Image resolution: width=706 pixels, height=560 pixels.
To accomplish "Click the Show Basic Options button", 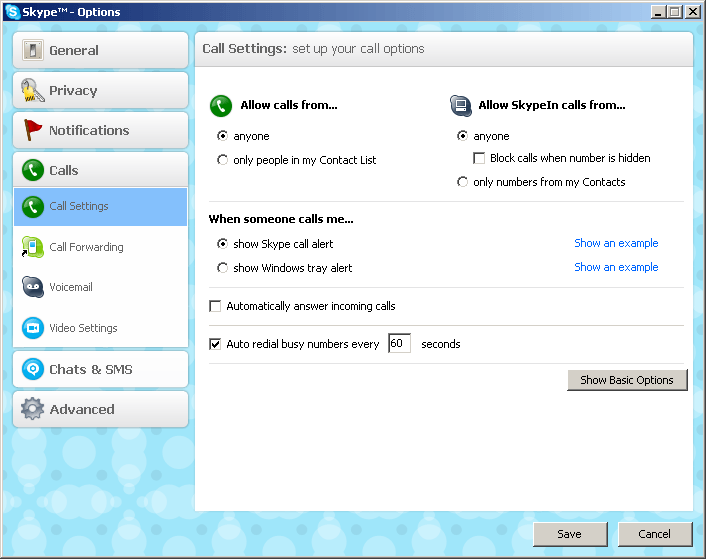I will pos(627,380).
